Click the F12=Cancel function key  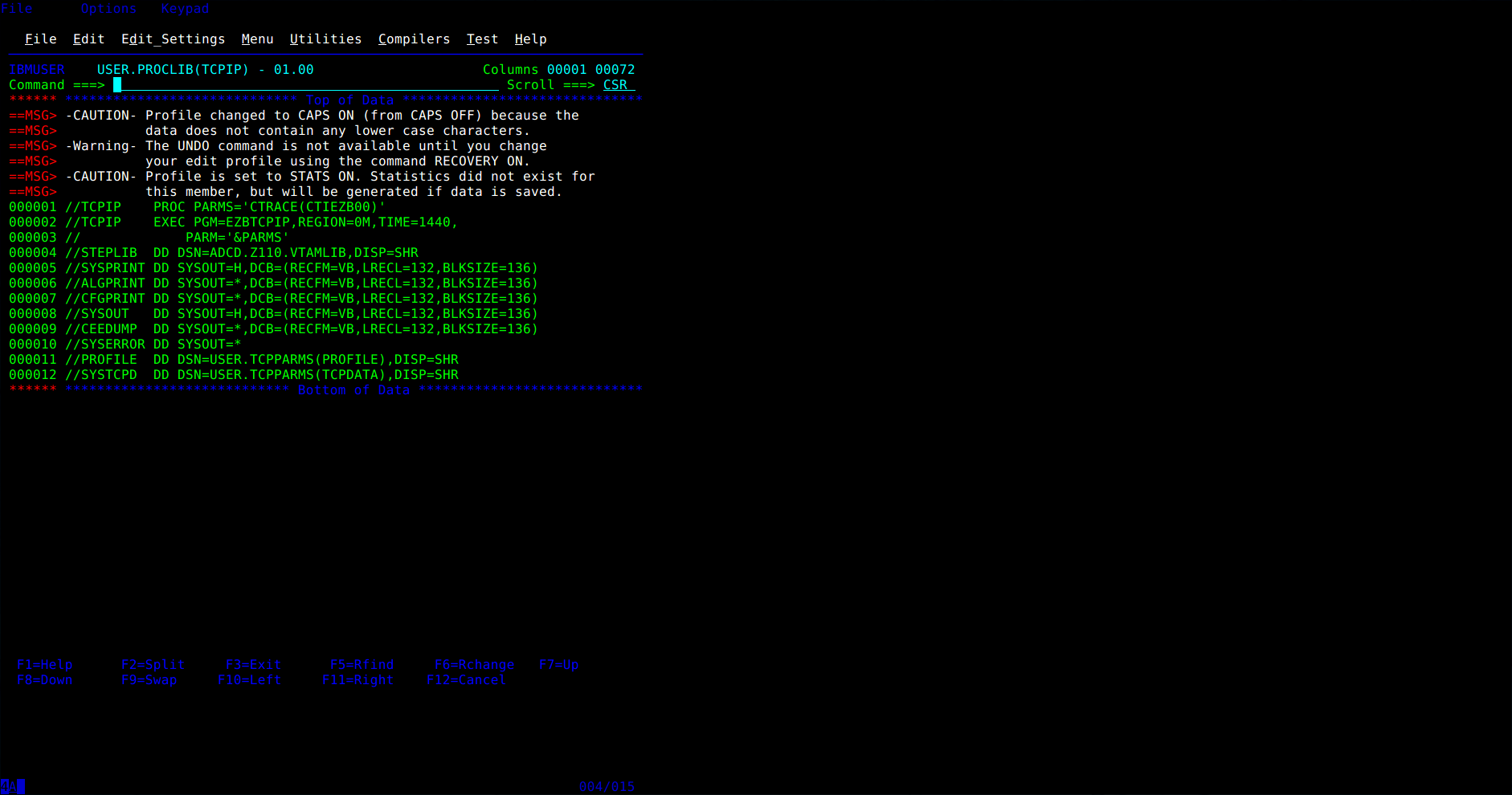coord(466,679)
